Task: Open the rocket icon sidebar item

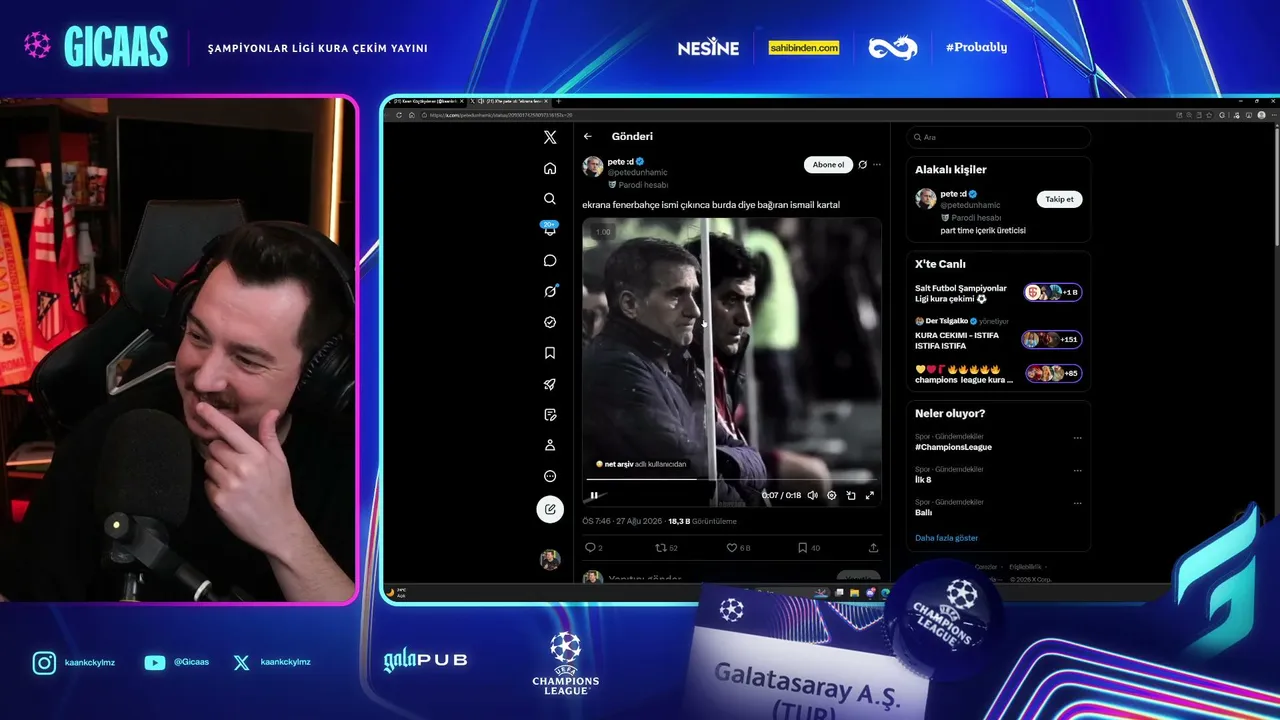Action: (550, 384)
